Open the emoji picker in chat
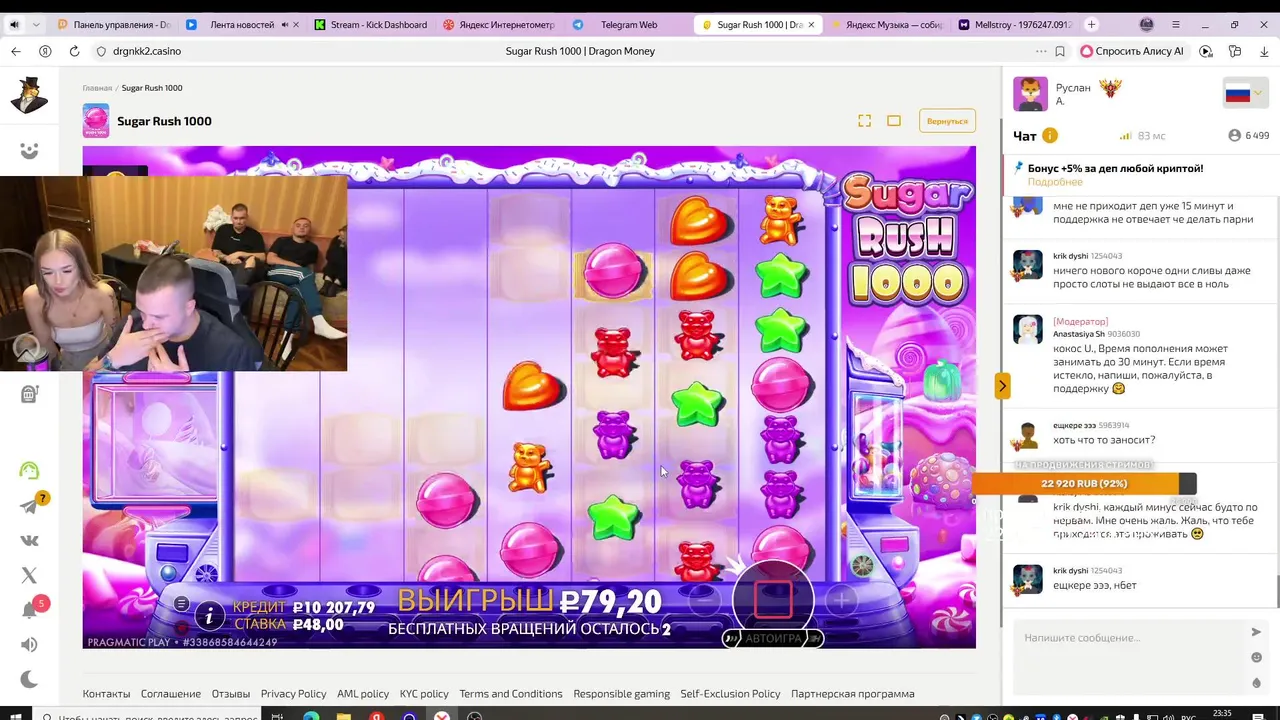Screen dimensions: 1280x720 pyautogui.click(x=1256, y=657)
